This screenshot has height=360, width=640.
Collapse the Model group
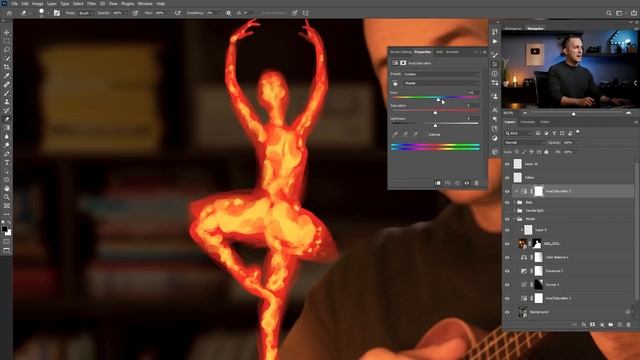(x=515, y=219)
